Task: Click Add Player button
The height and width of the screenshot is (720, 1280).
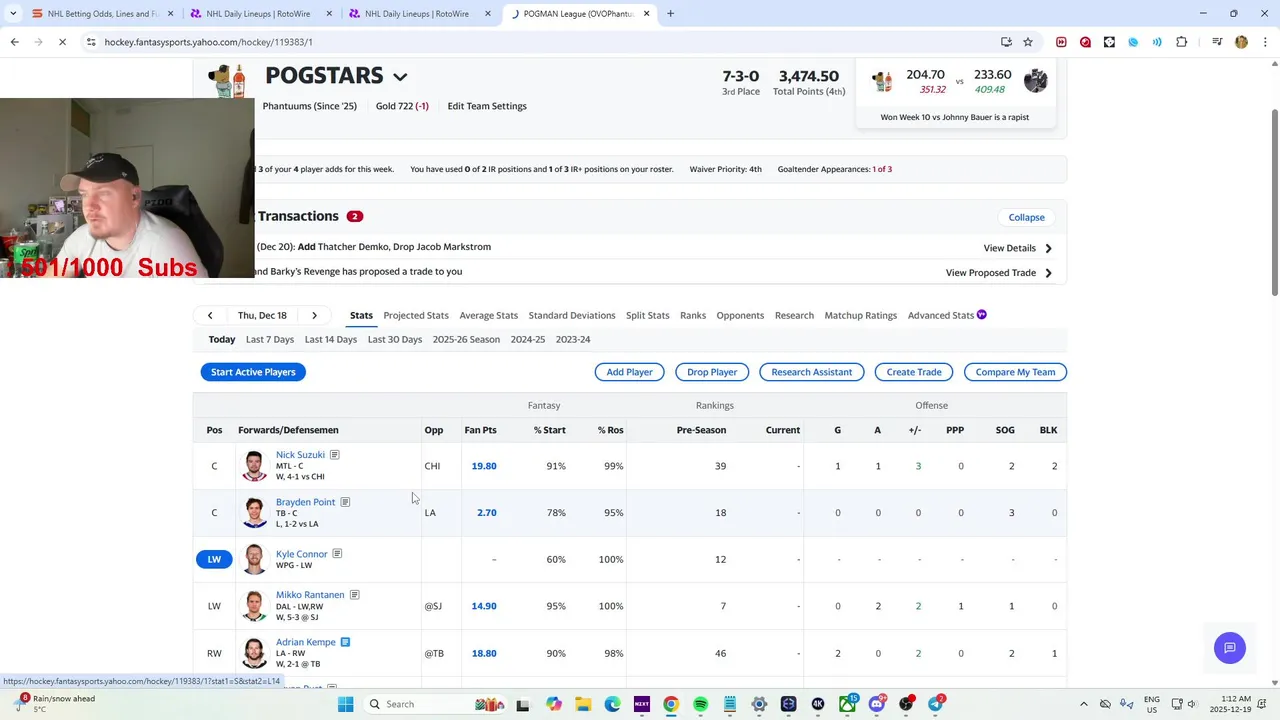Action: coord(630,372)
